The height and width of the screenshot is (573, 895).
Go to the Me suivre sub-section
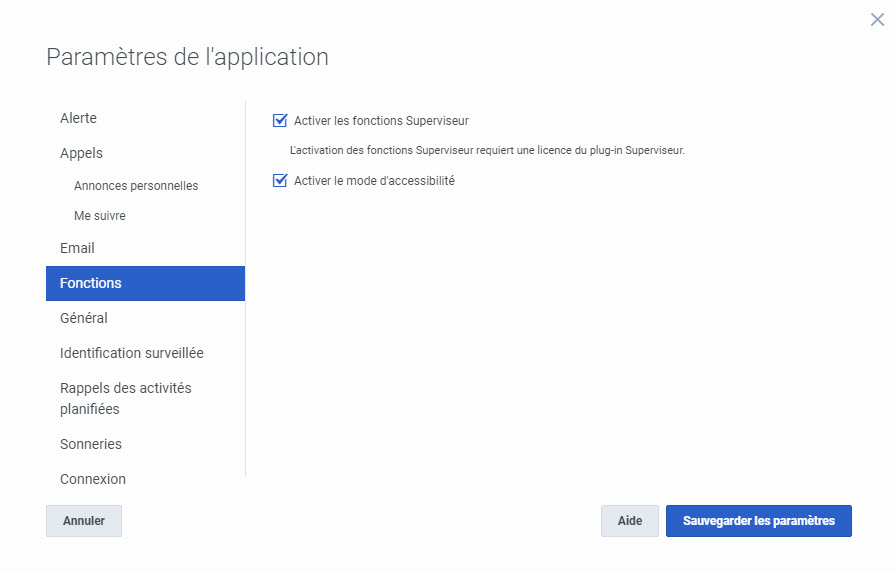tap(100, 216)
